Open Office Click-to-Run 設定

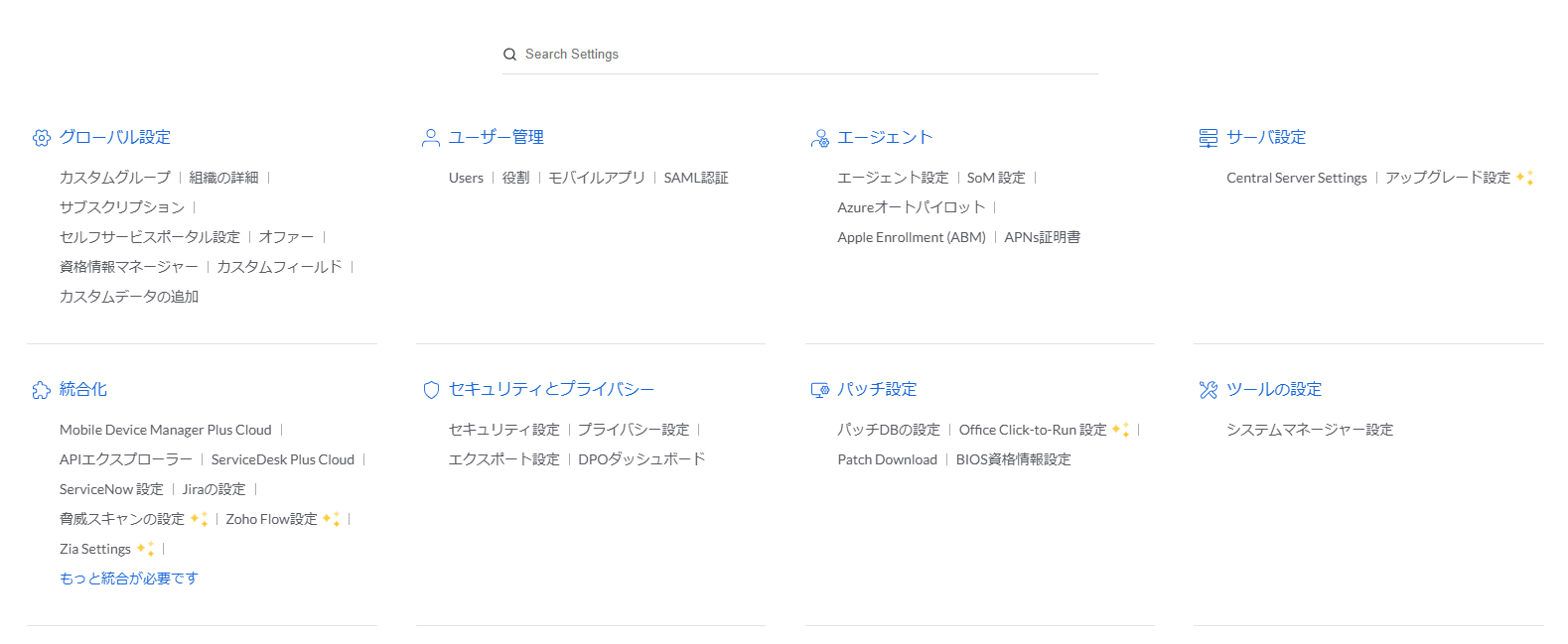[1033, 430]
